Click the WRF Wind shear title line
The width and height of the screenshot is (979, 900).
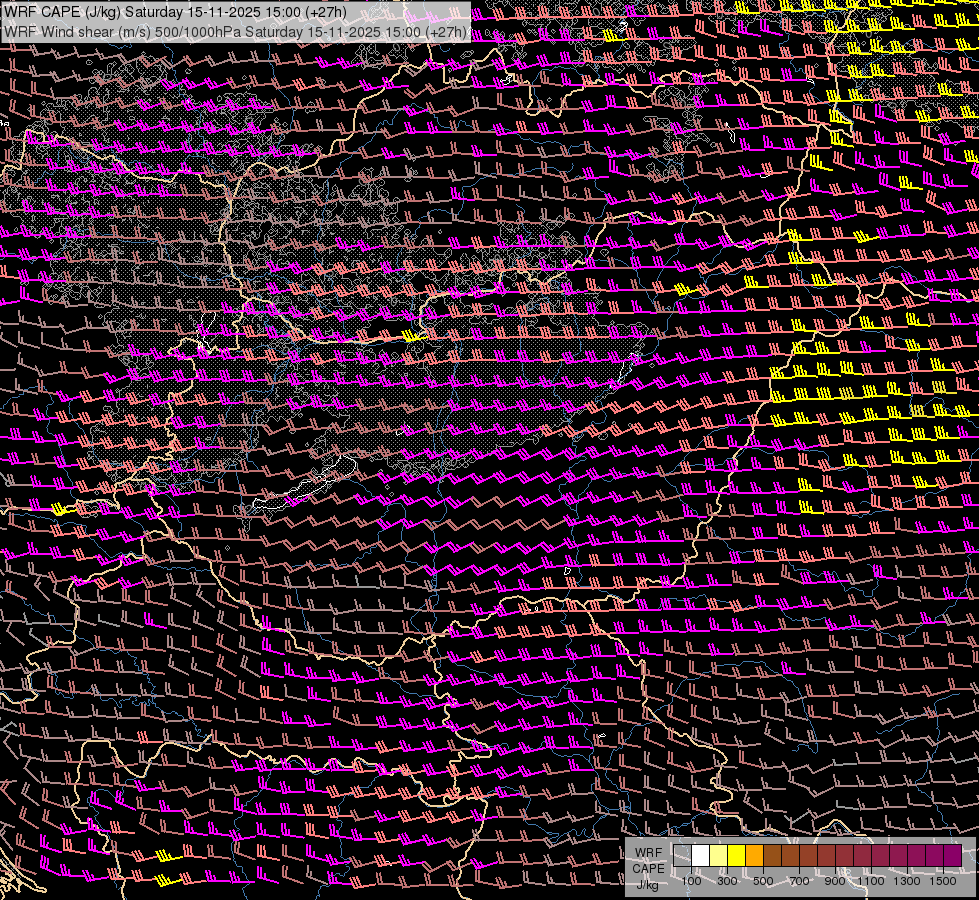pos(234,32)
